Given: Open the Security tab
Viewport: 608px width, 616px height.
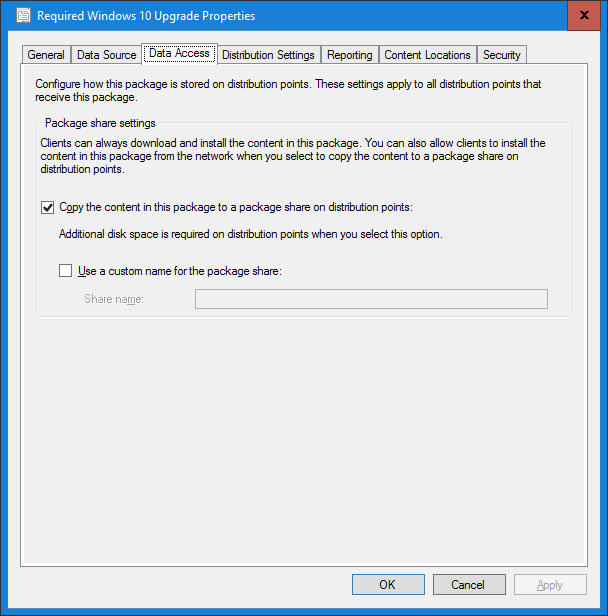Looking at the screenshot, I should pyautogui.click(x=502, y=55).
